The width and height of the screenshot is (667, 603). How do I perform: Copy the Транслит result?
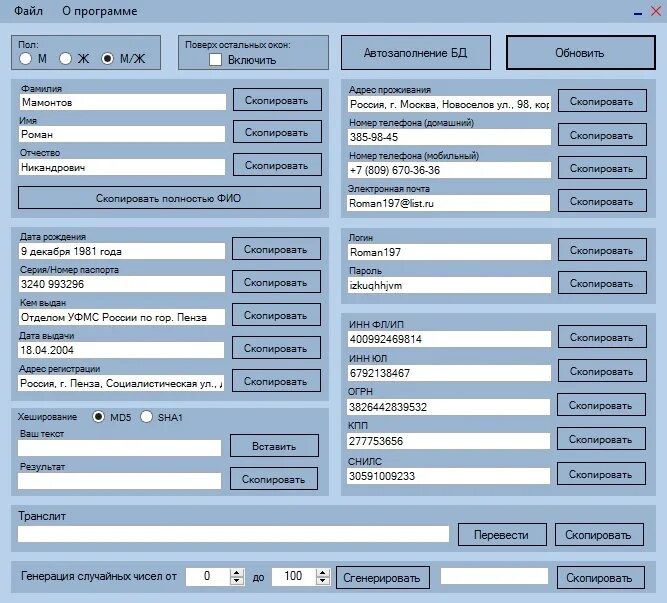(x=599, y=535)
